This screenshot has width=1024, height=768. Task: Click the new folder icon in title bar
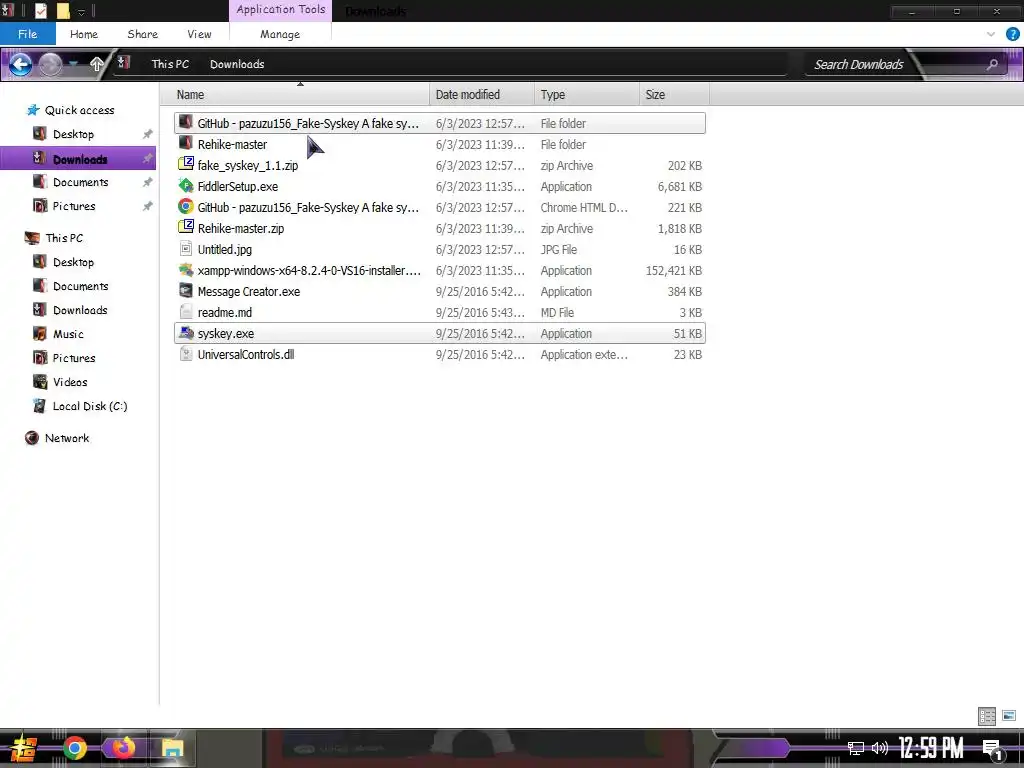click(63, 10)
